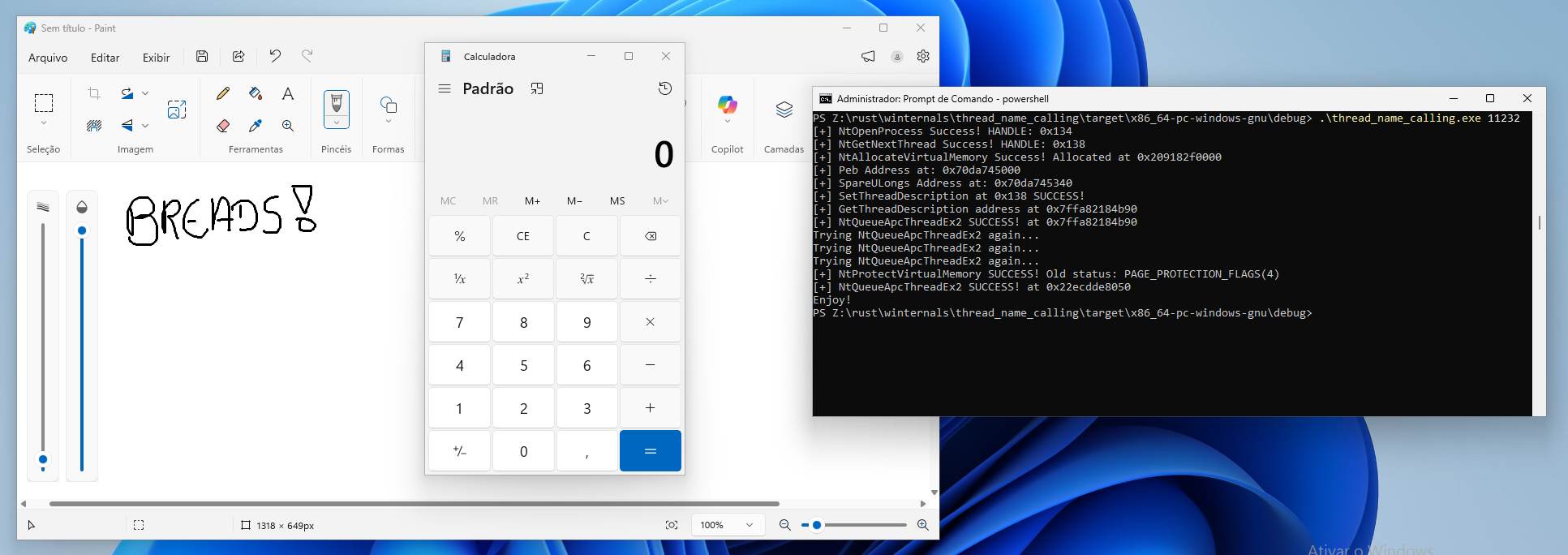Click the x squared button in Calculator
This screenshot has height=555, width=1568.
(x=523, y=279)
